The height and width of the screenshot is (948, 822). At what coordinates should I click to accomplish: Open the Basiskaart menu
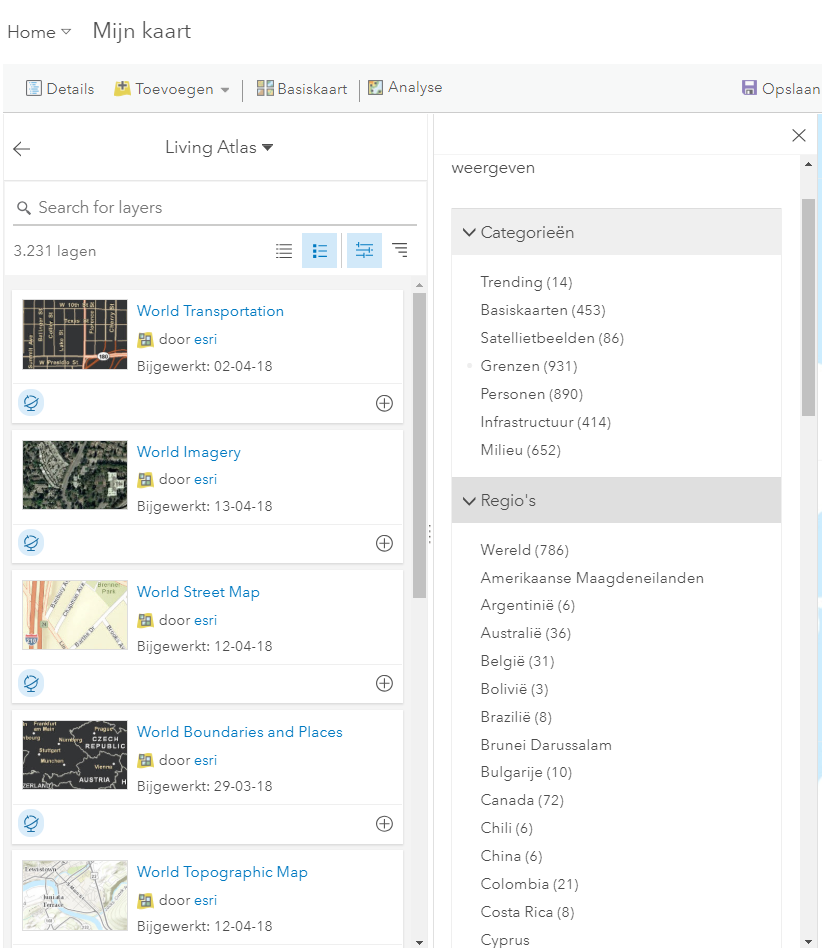pyautogui.click(x=301, y=89)
